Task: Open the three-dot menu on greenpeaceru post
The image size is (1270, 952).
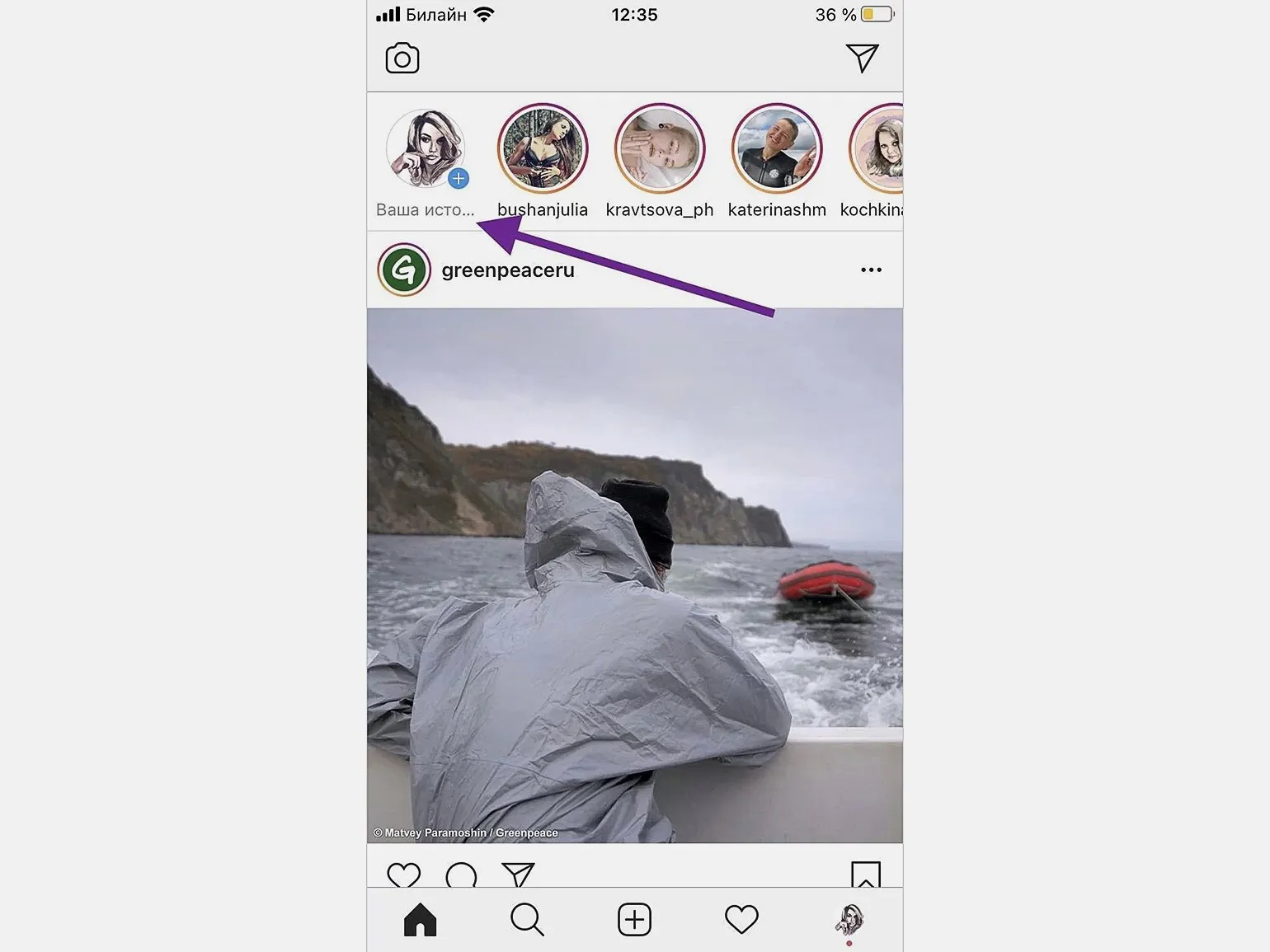Action: (871, 270)
